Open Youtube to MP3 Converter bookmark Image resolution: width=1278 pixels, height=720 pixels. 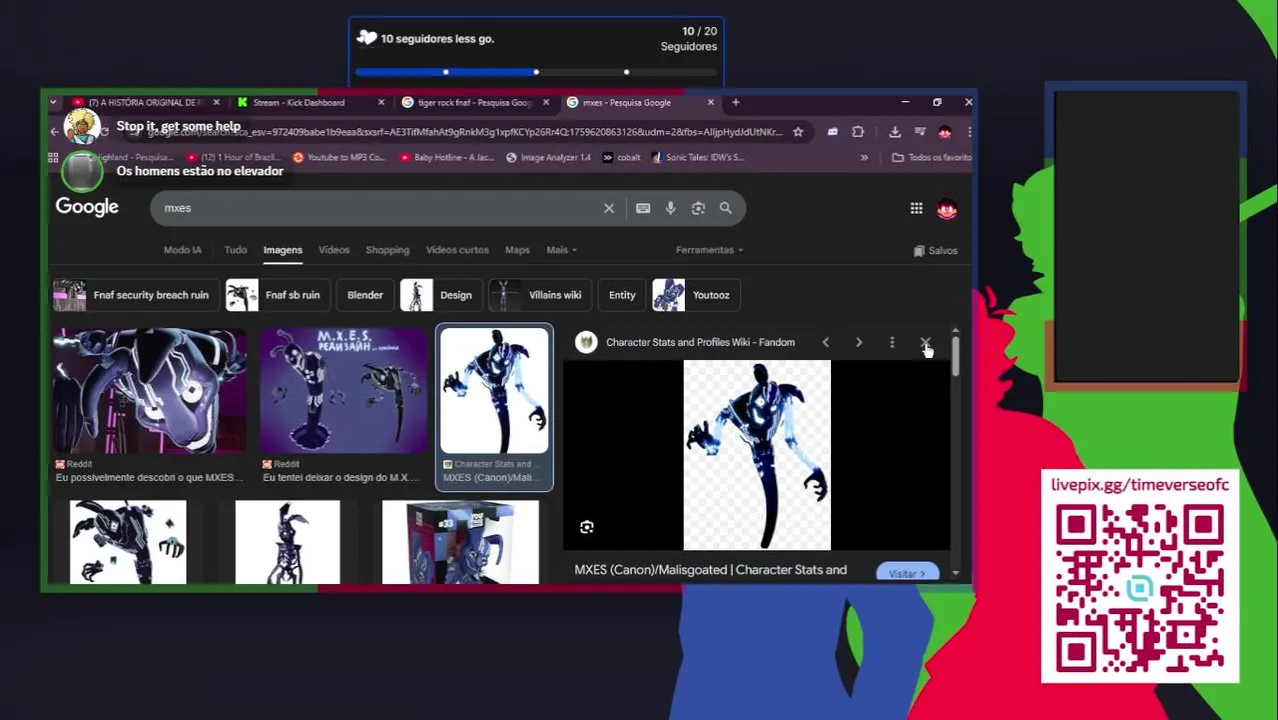pyautogui.click(x=338, y=157)
